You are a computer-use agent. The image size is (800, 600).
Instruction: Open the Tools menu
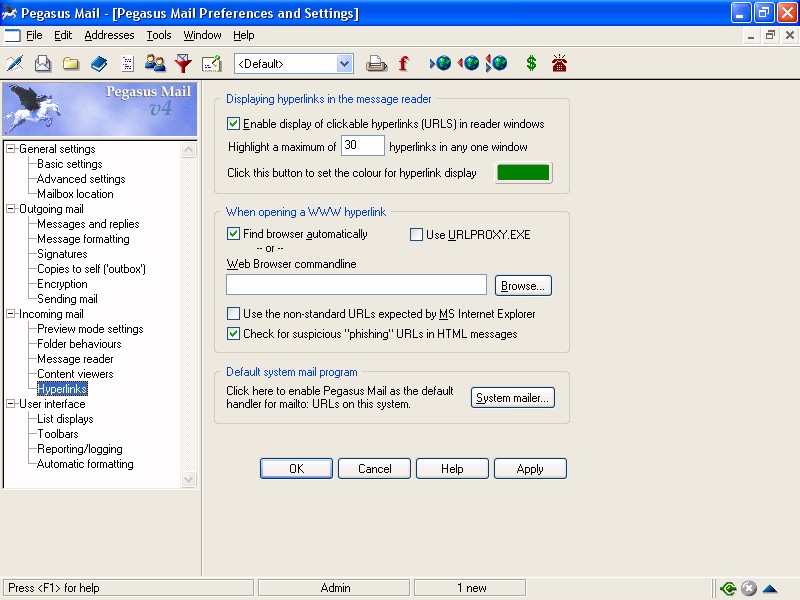pyautogui.click(x=159, y=35)
